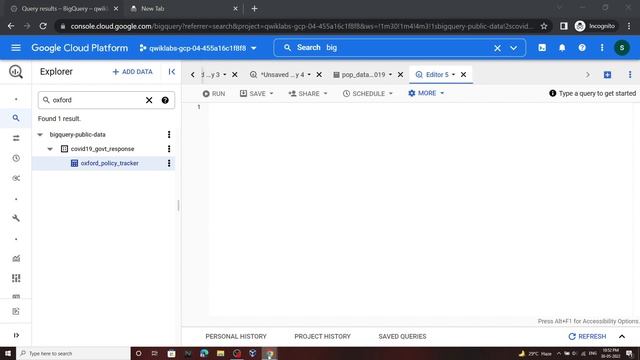The width and height of the screenshot is (640, 360).
Task: Open the Windows Start menu
Action: click(x=8, y=353)
